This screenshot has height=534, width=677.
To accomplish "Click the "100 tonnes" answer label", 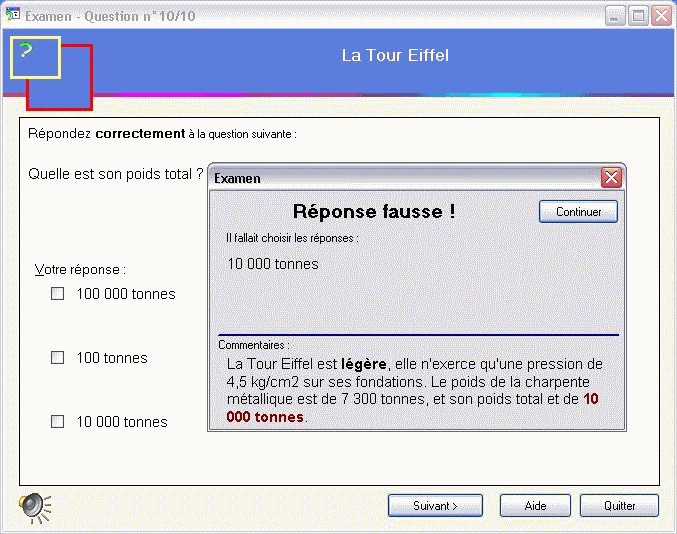I will point(112,358).
